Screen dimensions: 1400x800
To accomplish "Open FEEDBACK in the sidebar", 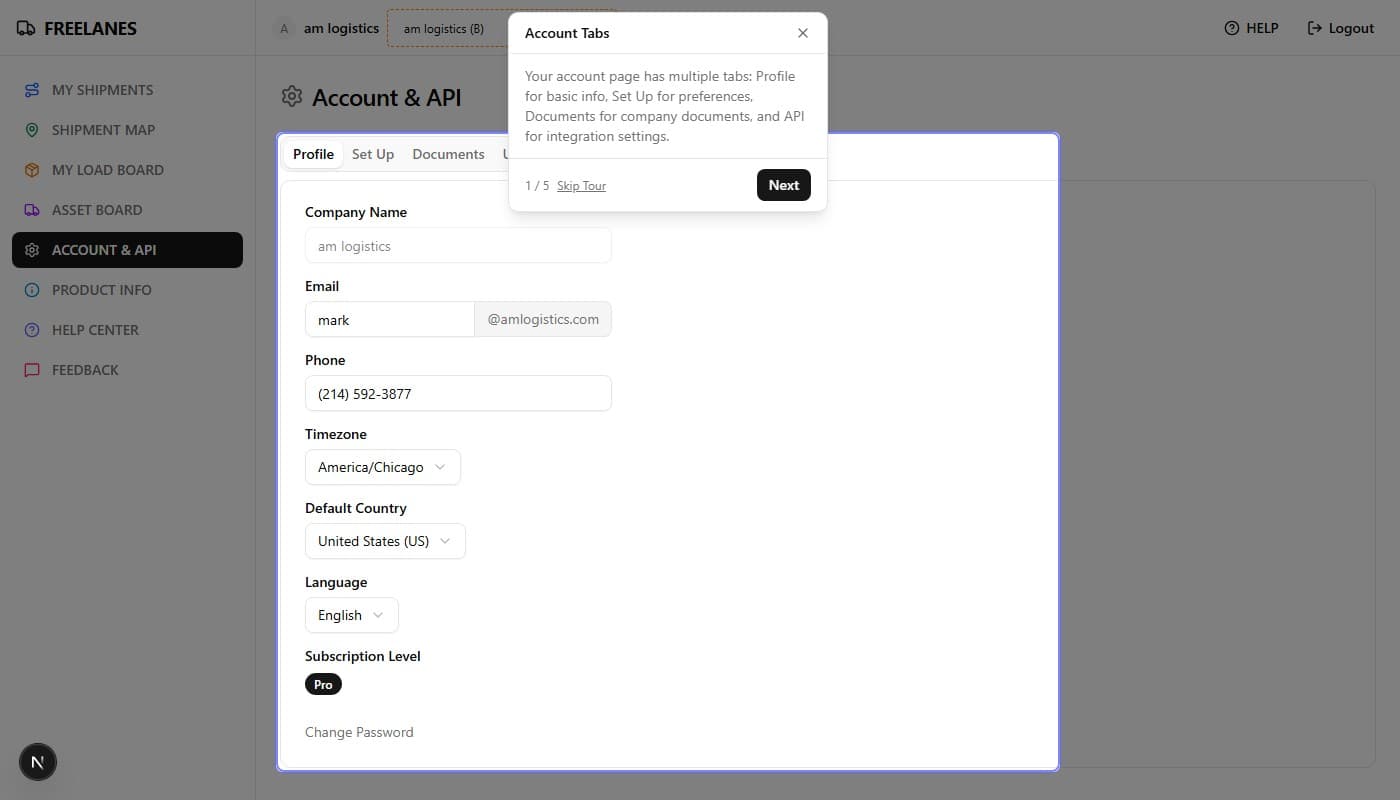I will 127,370.
